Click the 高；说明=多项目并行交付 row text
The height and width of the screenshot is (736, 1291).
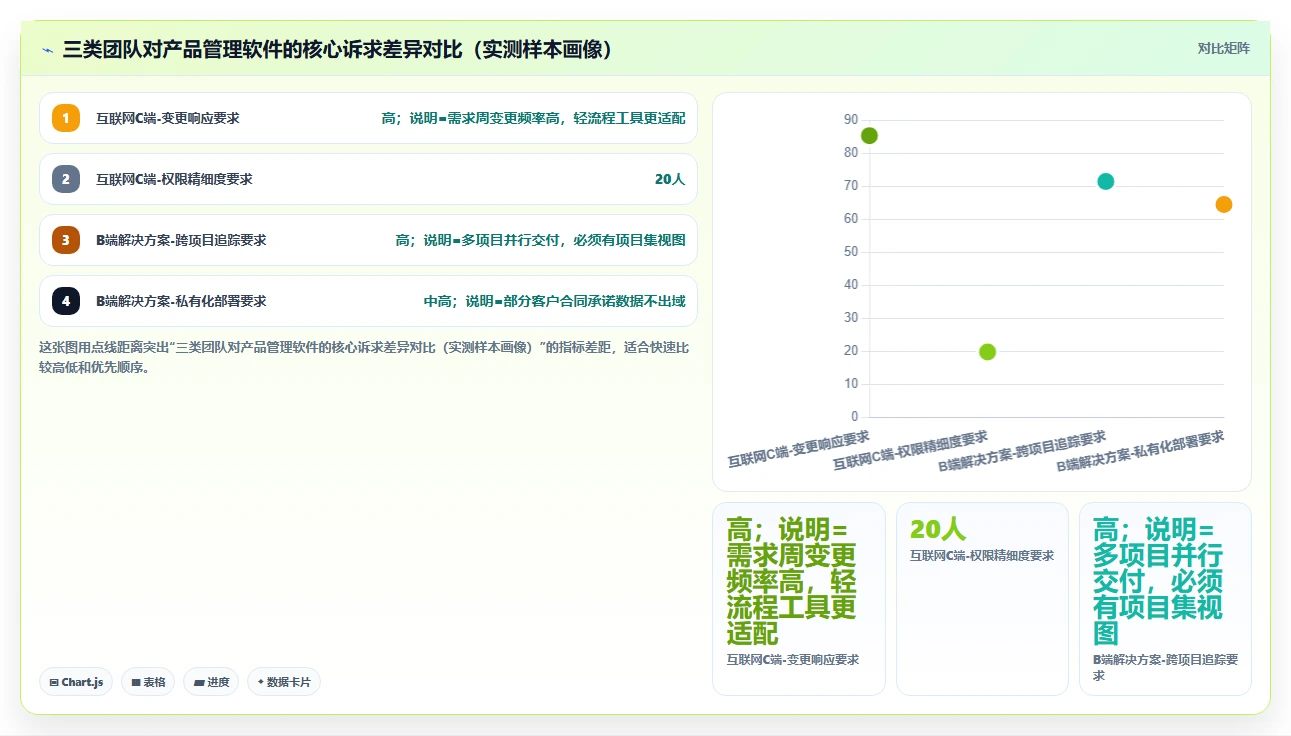tap(541, 240)
